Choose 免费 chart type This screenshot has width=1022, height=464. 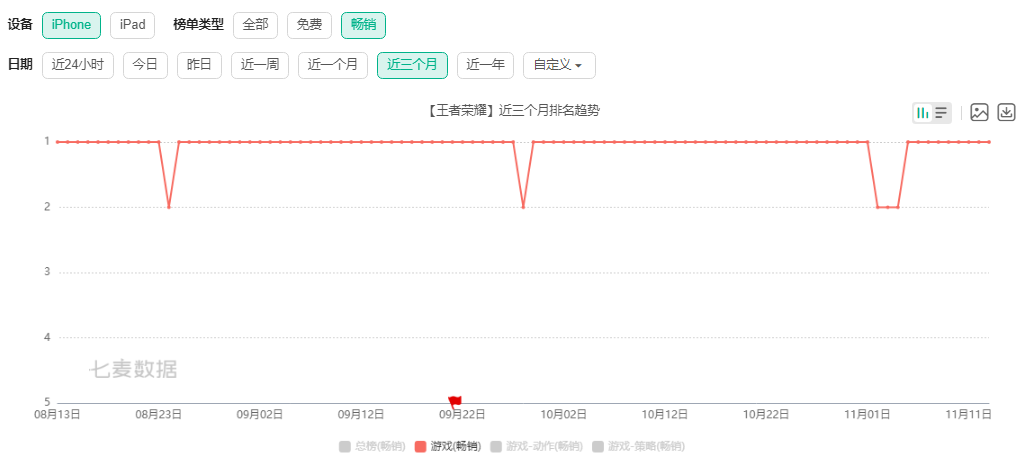(x=309, y=25)
